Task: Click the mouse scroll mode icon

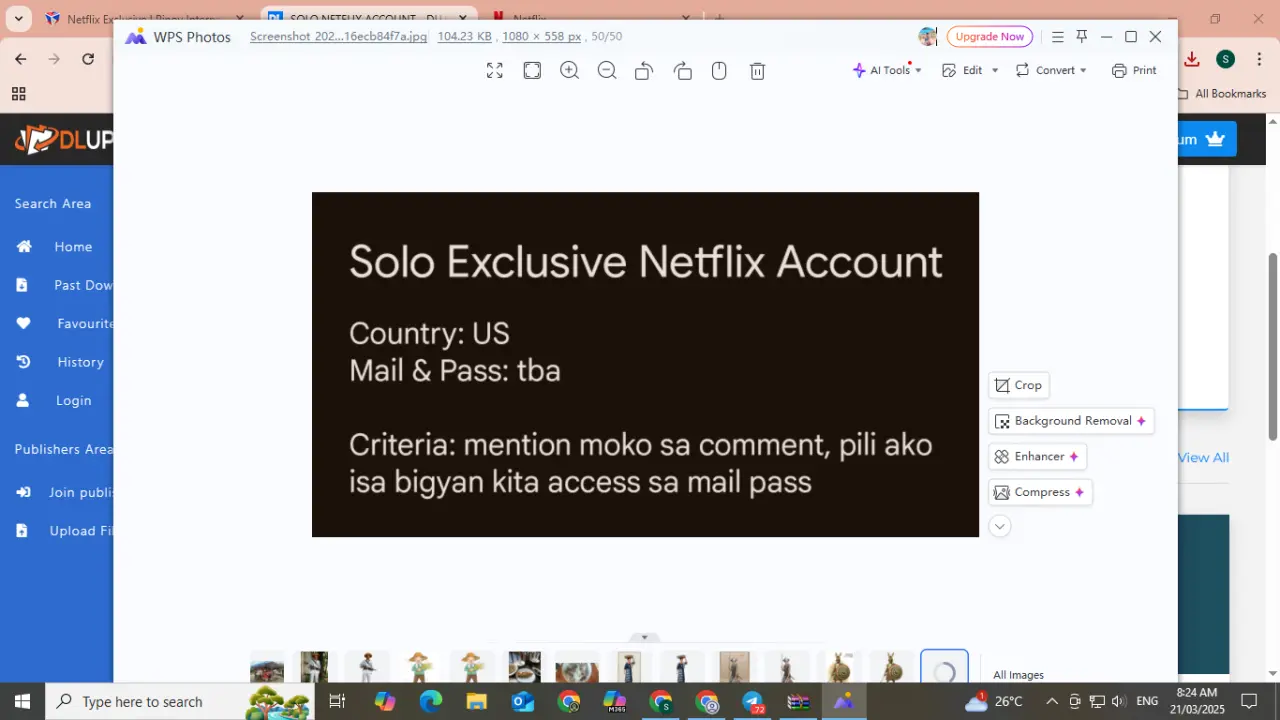Action: [719, 70]
